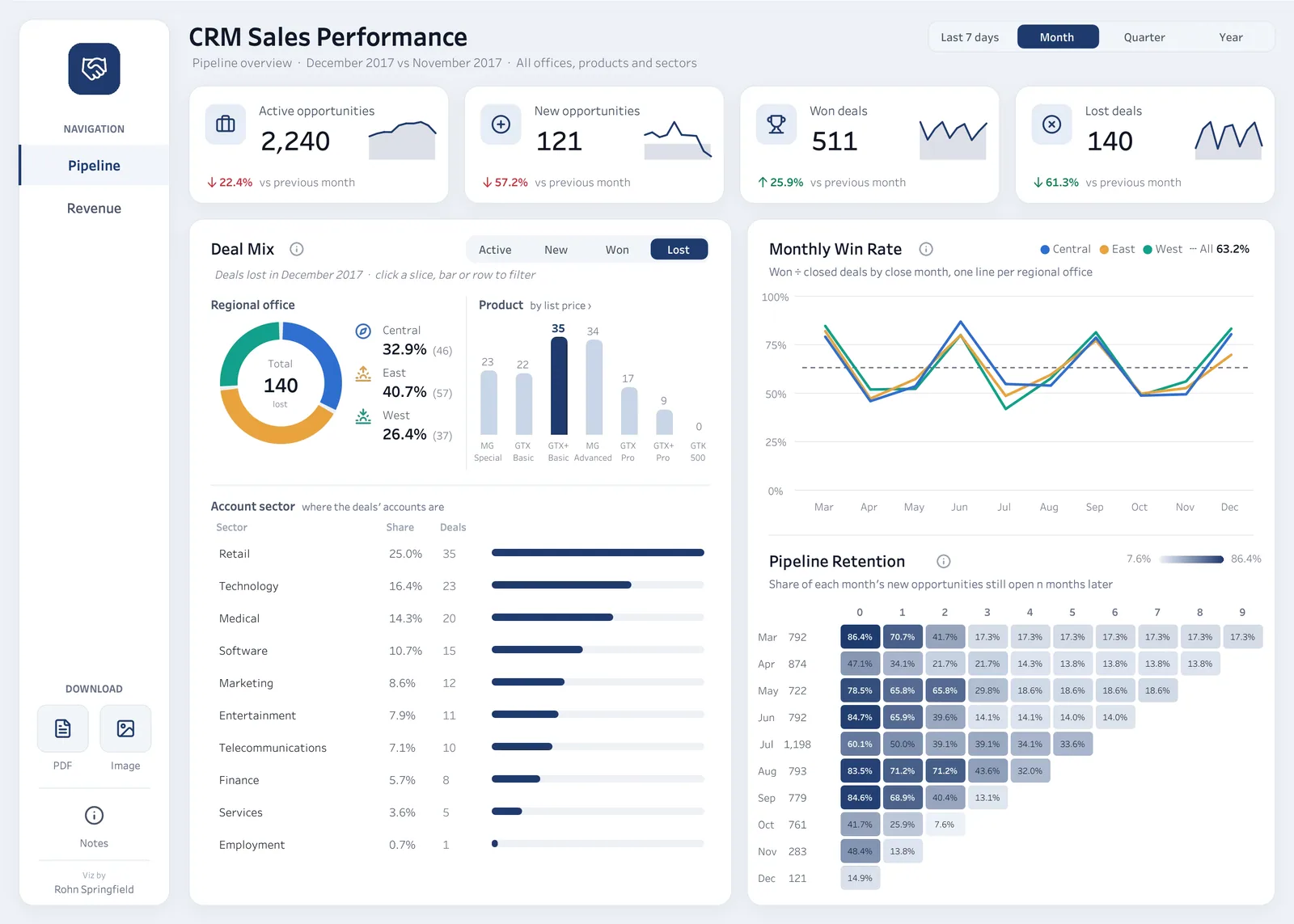Click the Won deals 511 value
The height and width of the screenshot is (924, 1294).
834,141
